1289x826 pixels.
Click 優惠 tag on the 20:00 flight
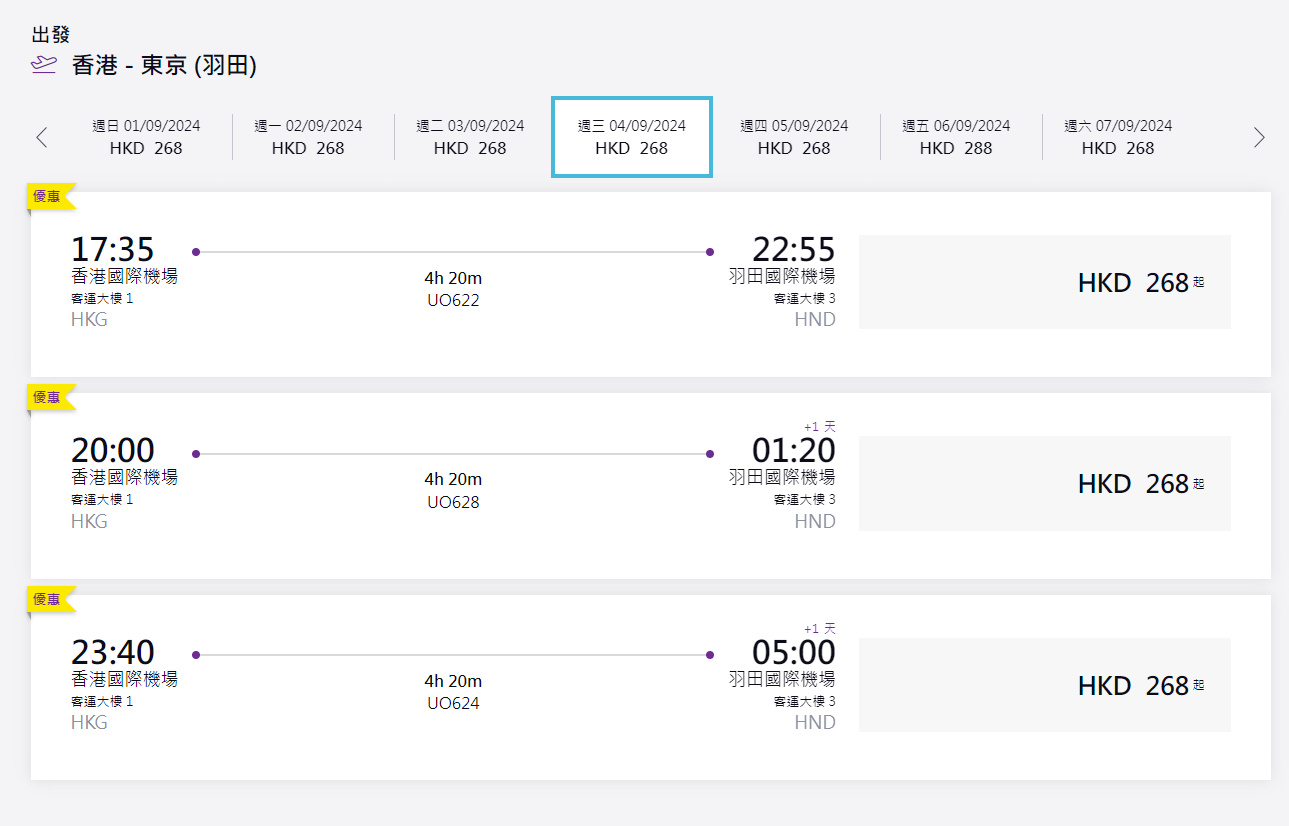48,398
